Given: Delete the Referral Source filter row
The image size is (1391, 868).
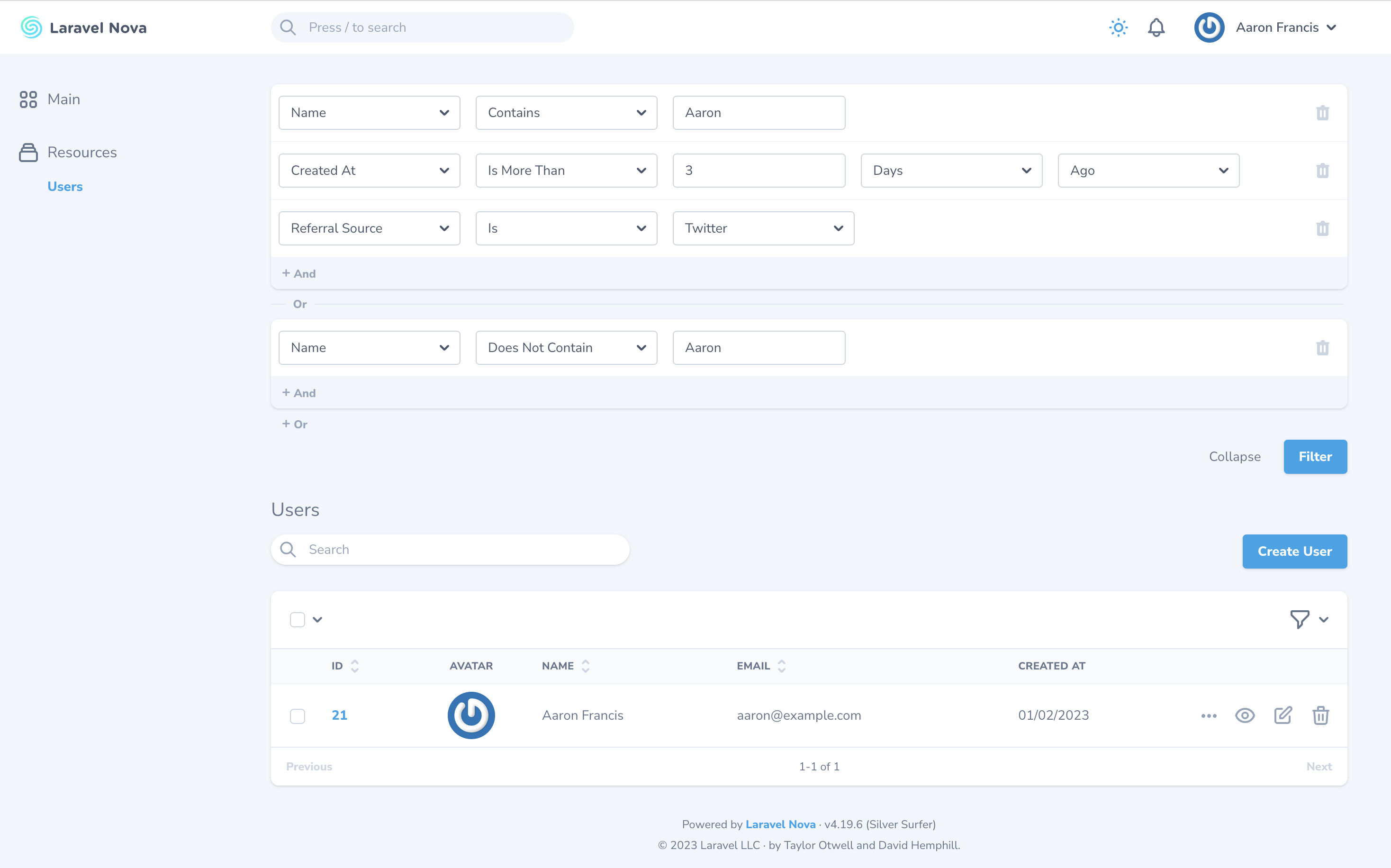Looking at the screenshot, I should point(1322,228).
